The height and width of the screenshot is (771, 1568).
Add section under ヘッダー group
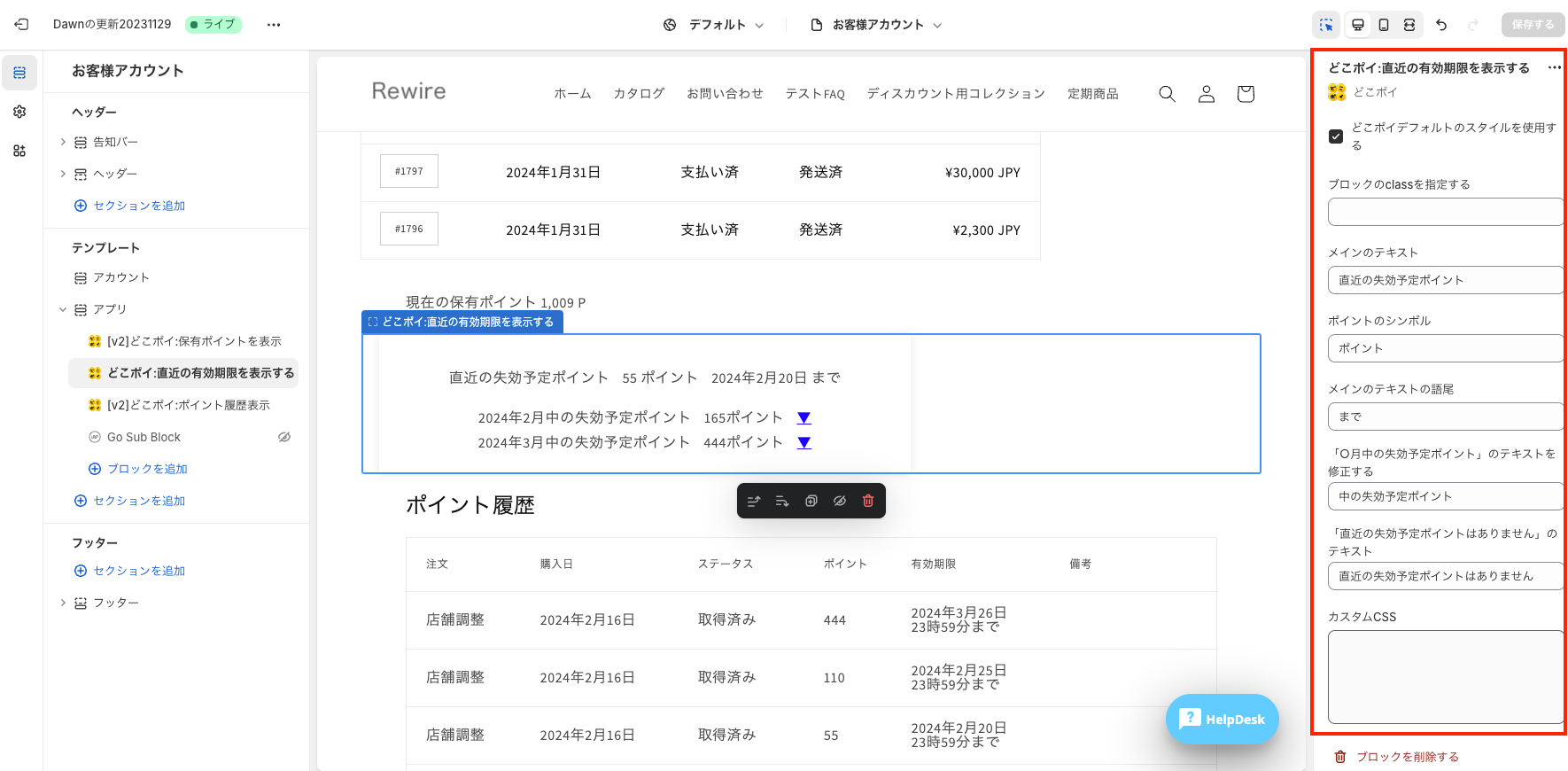tap(130, 206)
